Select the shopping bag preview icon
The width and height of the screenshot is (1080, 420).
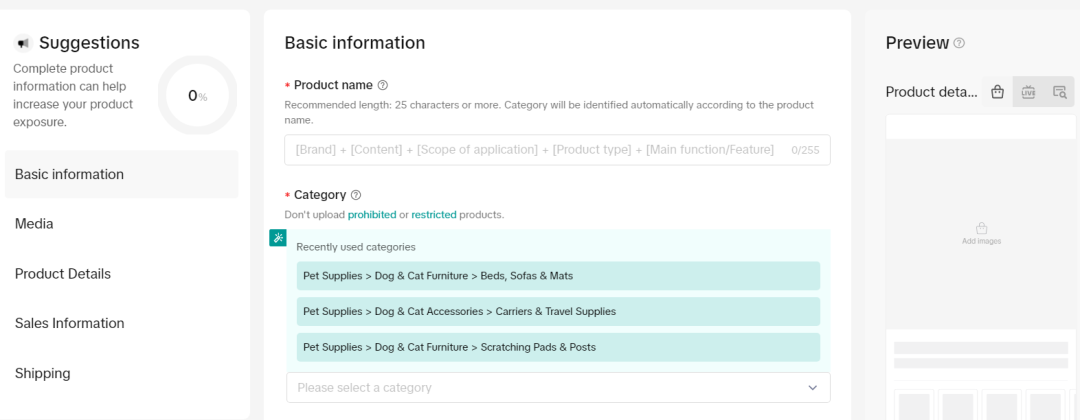tap(997, 92)
